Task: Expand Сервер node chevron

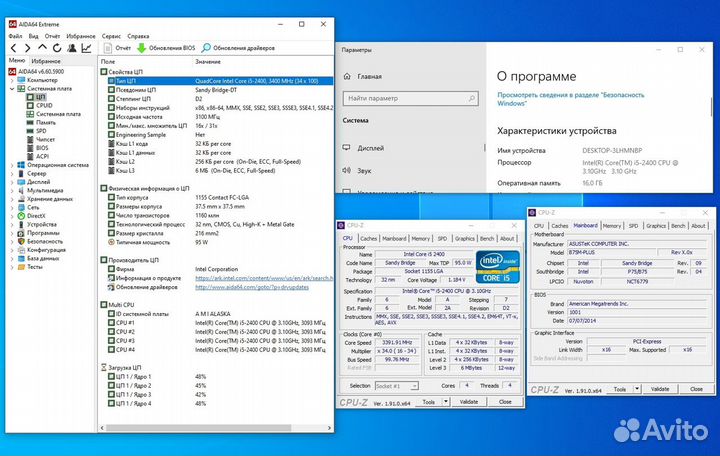Action: coord(12,174)
